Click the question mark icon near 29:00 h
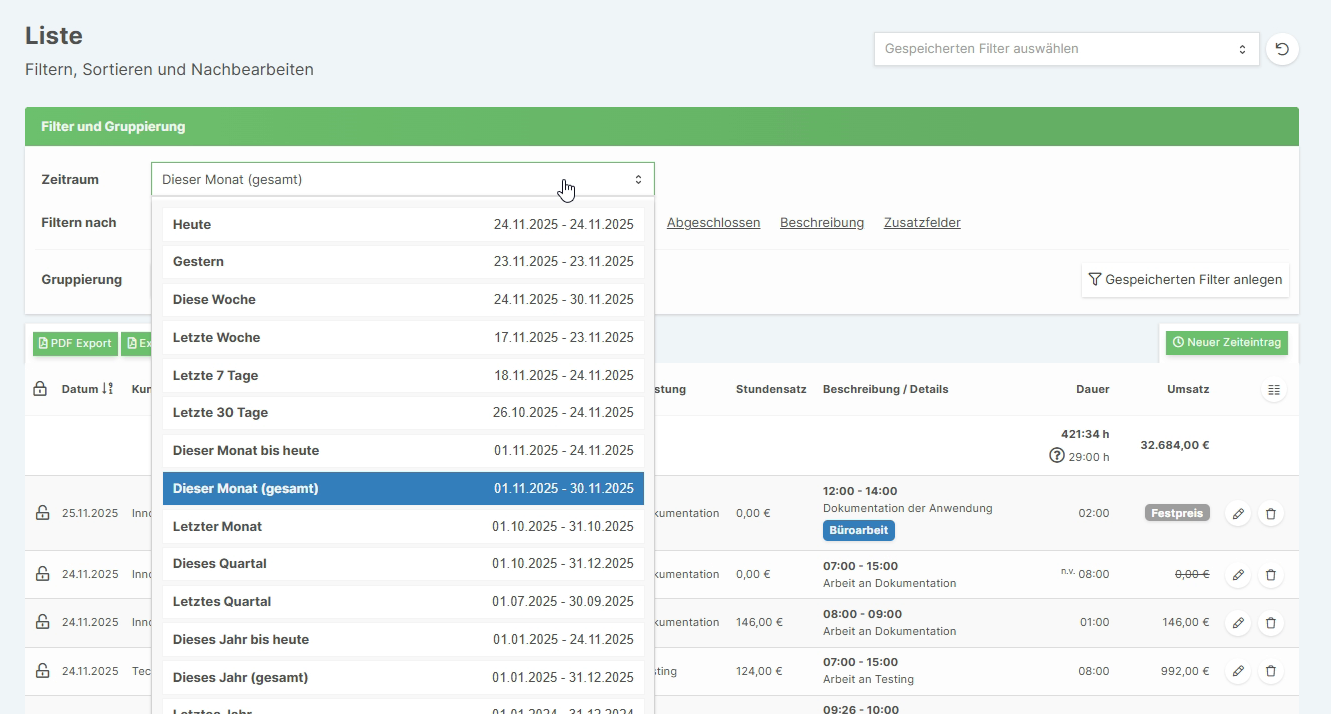Screen dimensions: 1331x714 pos(1056,455)
